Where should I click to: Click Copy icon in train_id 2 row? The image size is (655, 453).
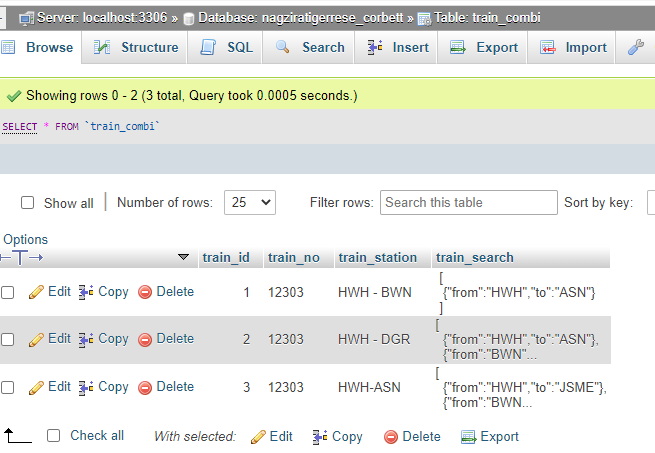click(87, 339)
